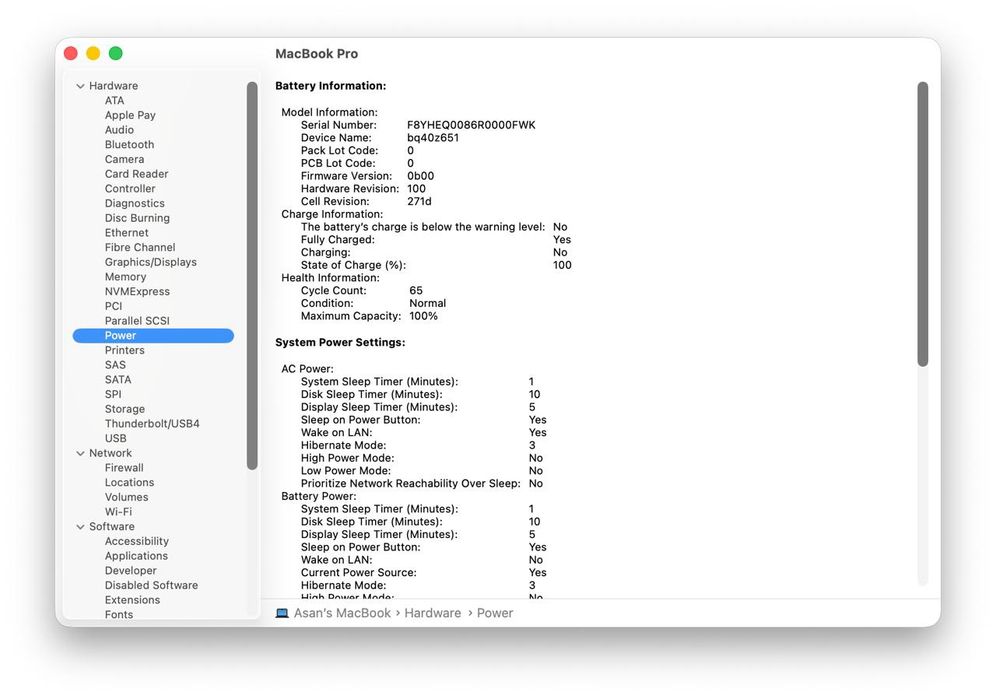This screenshot has height=700, width=996.
Task: Open Locations under Network
Action: coord(129,482)
